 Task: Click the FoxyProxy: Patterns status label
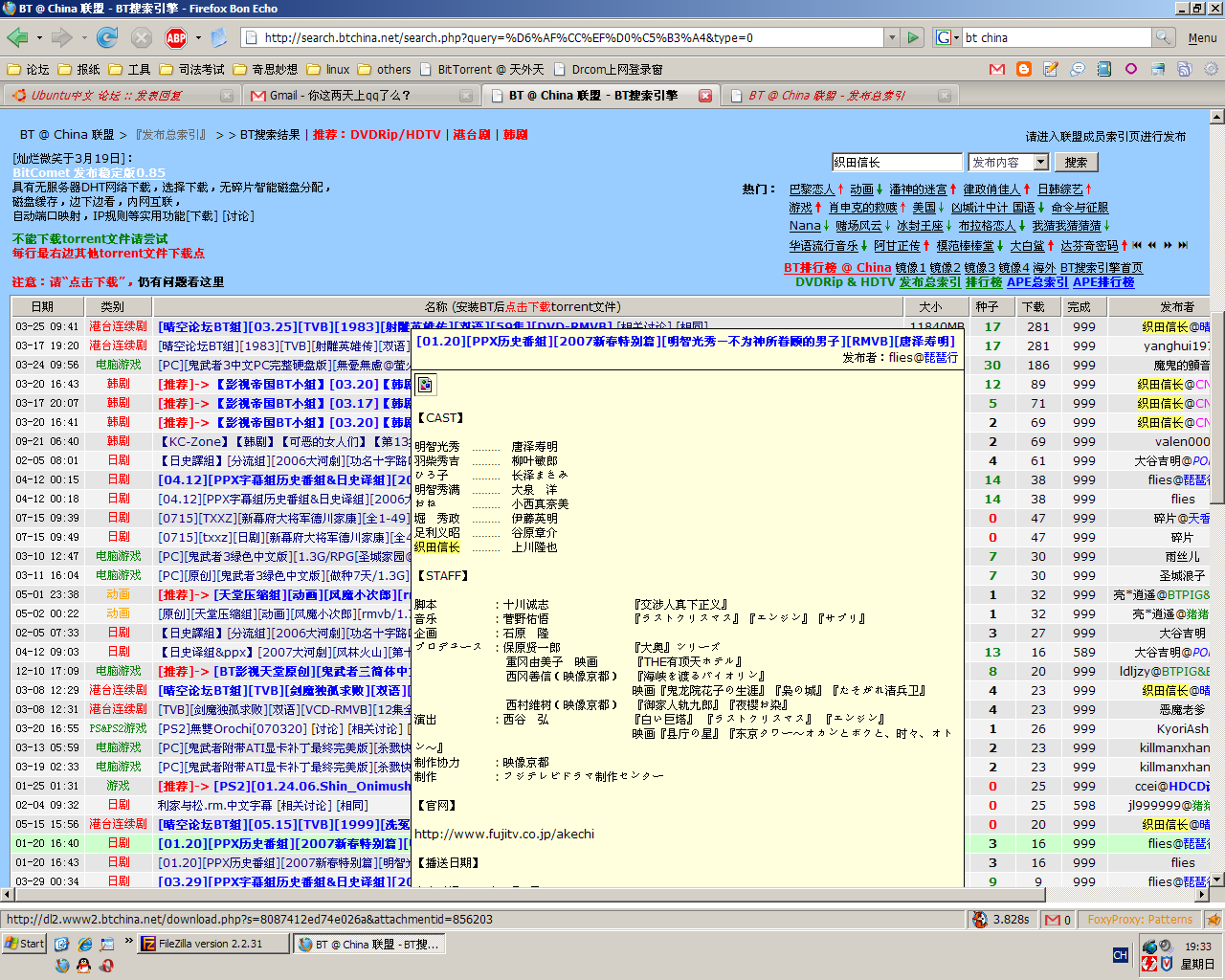click(1140, 919)
